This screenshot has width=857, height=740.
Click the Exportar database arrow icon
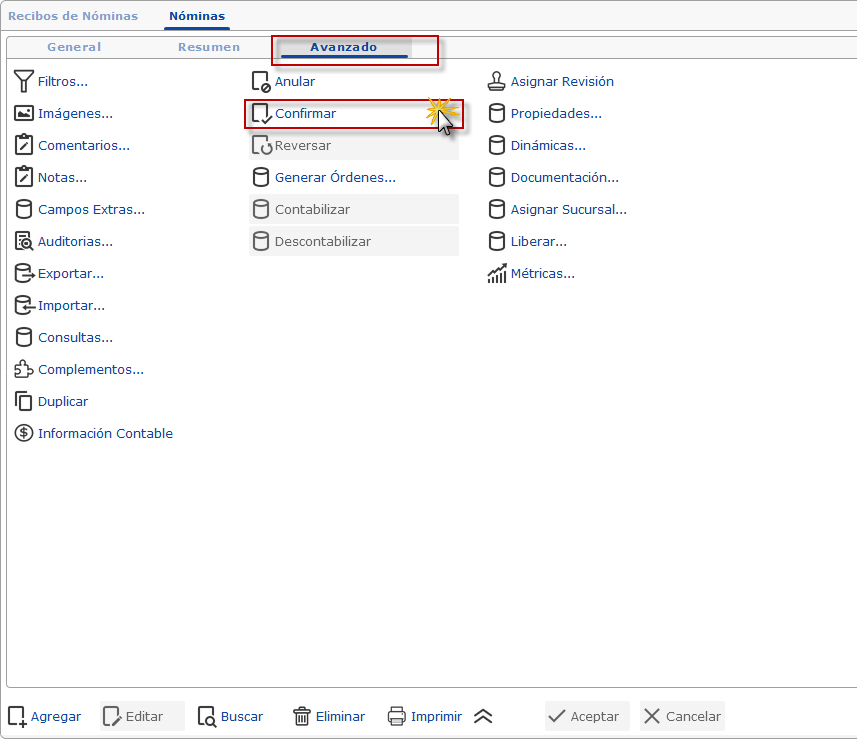point(24,273)
